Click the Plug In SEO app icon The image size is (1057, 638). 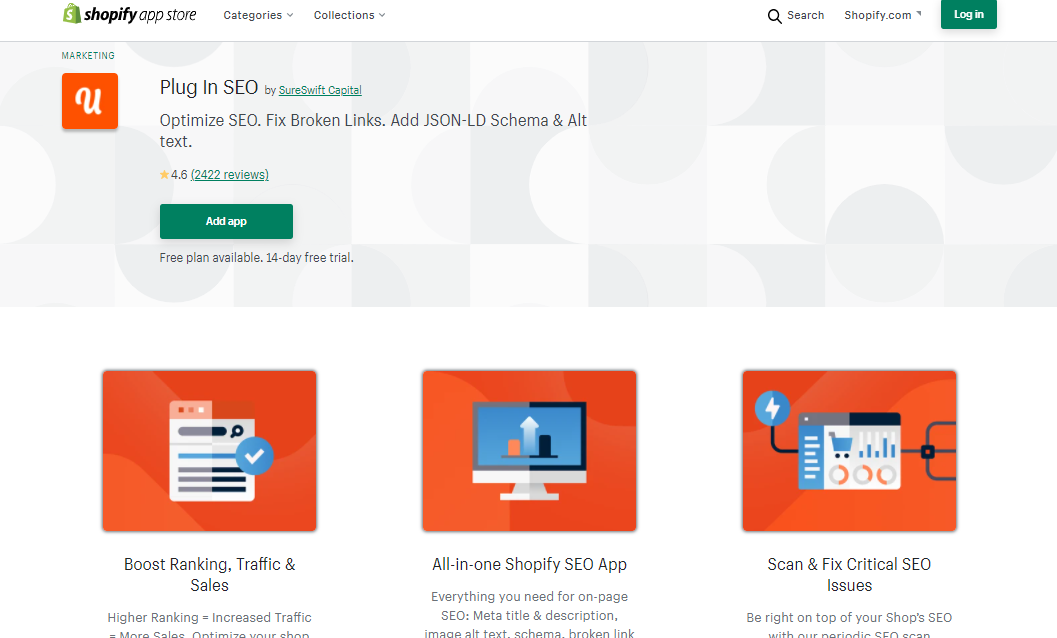90,100
